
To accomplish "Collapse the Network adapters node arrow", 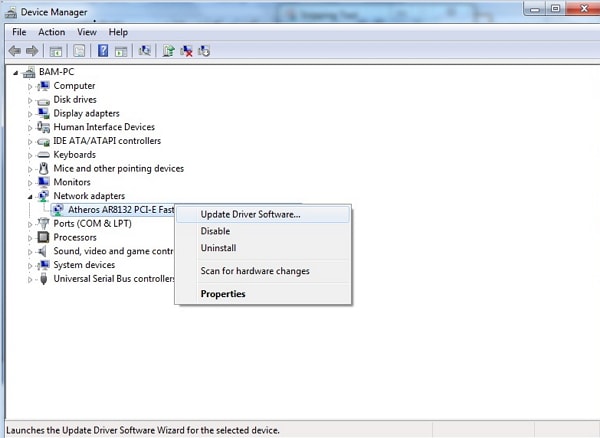I will [x=30, y=197].
